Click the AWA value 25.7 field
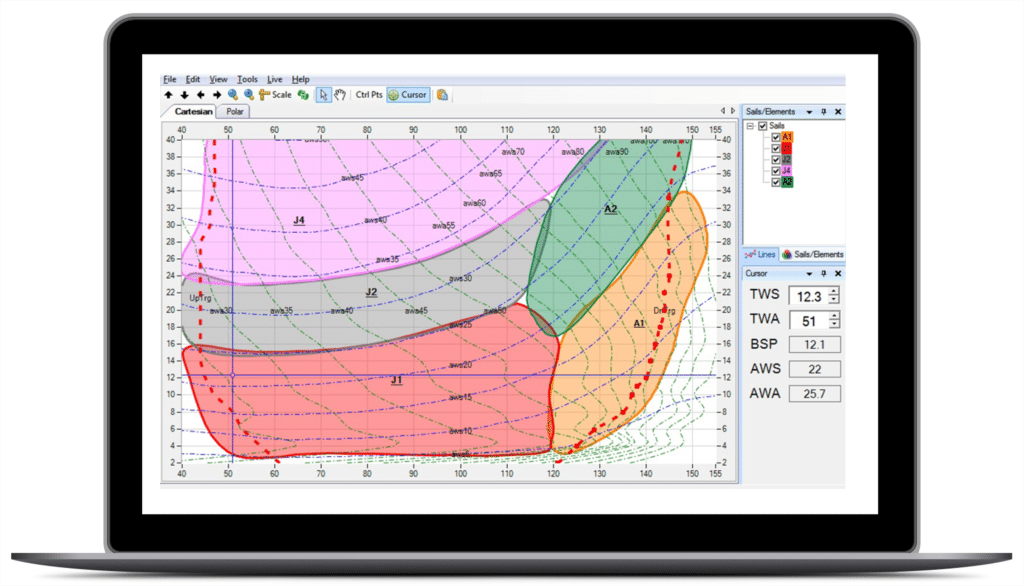 coord(814,394)
